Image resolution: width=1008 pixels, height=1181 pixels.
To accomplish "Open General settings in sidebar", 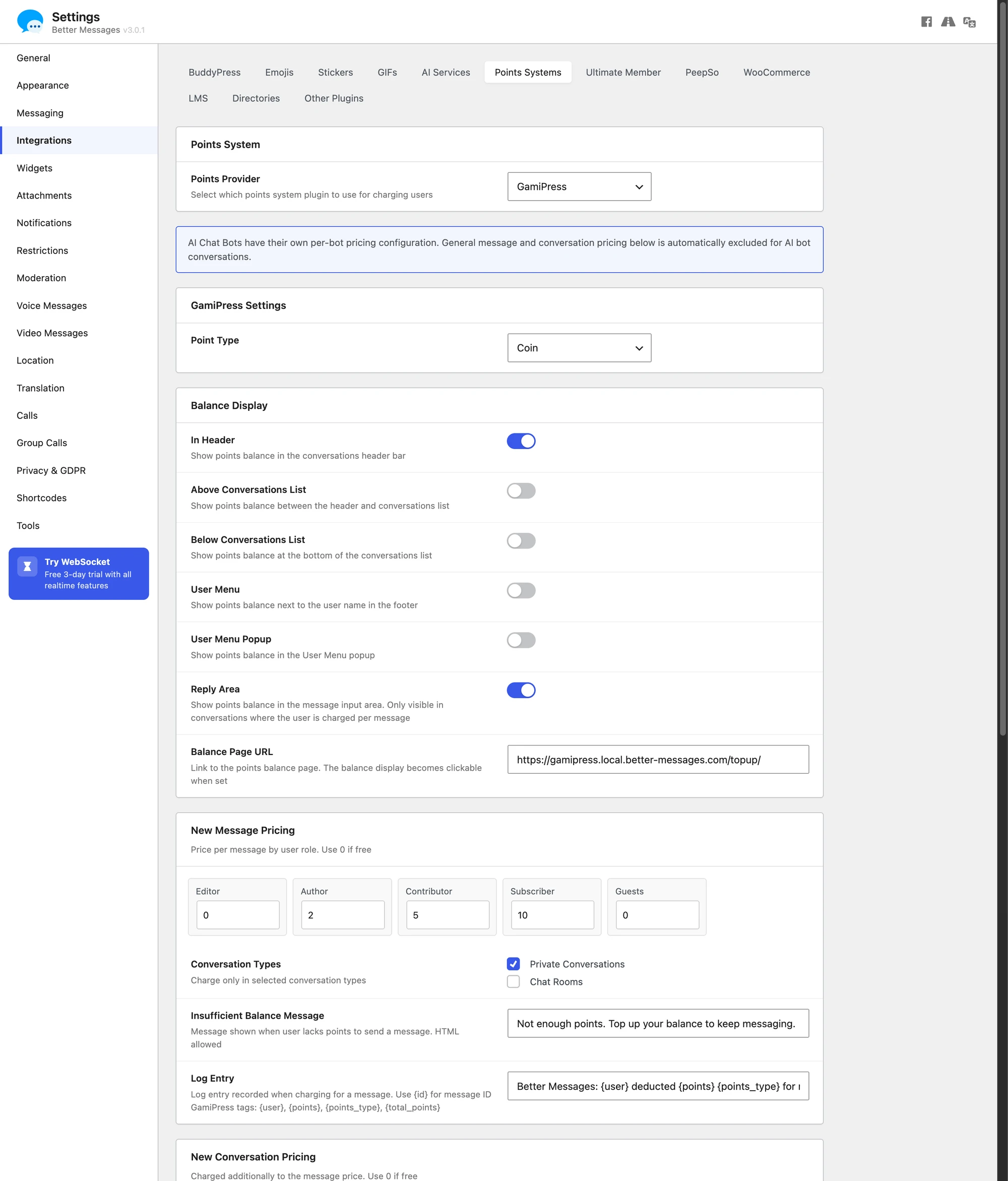I will point(79,58).
